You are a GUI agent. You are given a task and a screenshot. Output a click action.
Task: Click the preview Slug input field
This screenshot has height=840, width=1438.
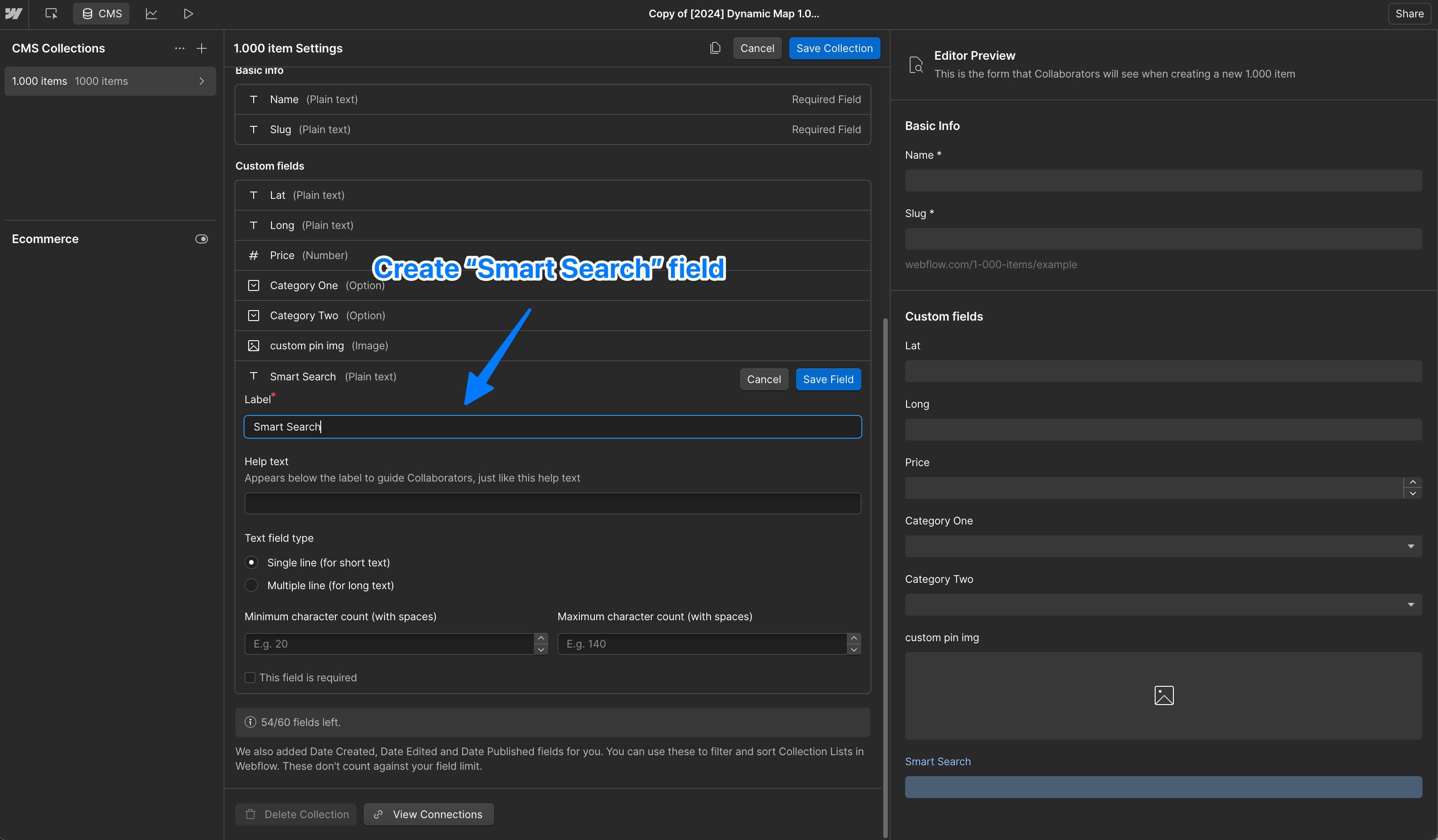coord(1163,239)
